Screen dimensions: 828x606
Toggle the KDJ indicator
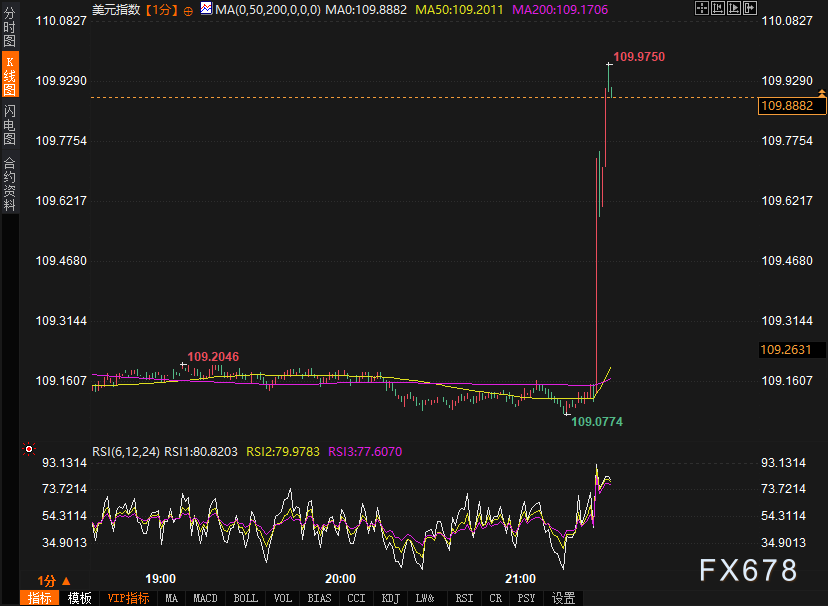[x=389, y=598]
